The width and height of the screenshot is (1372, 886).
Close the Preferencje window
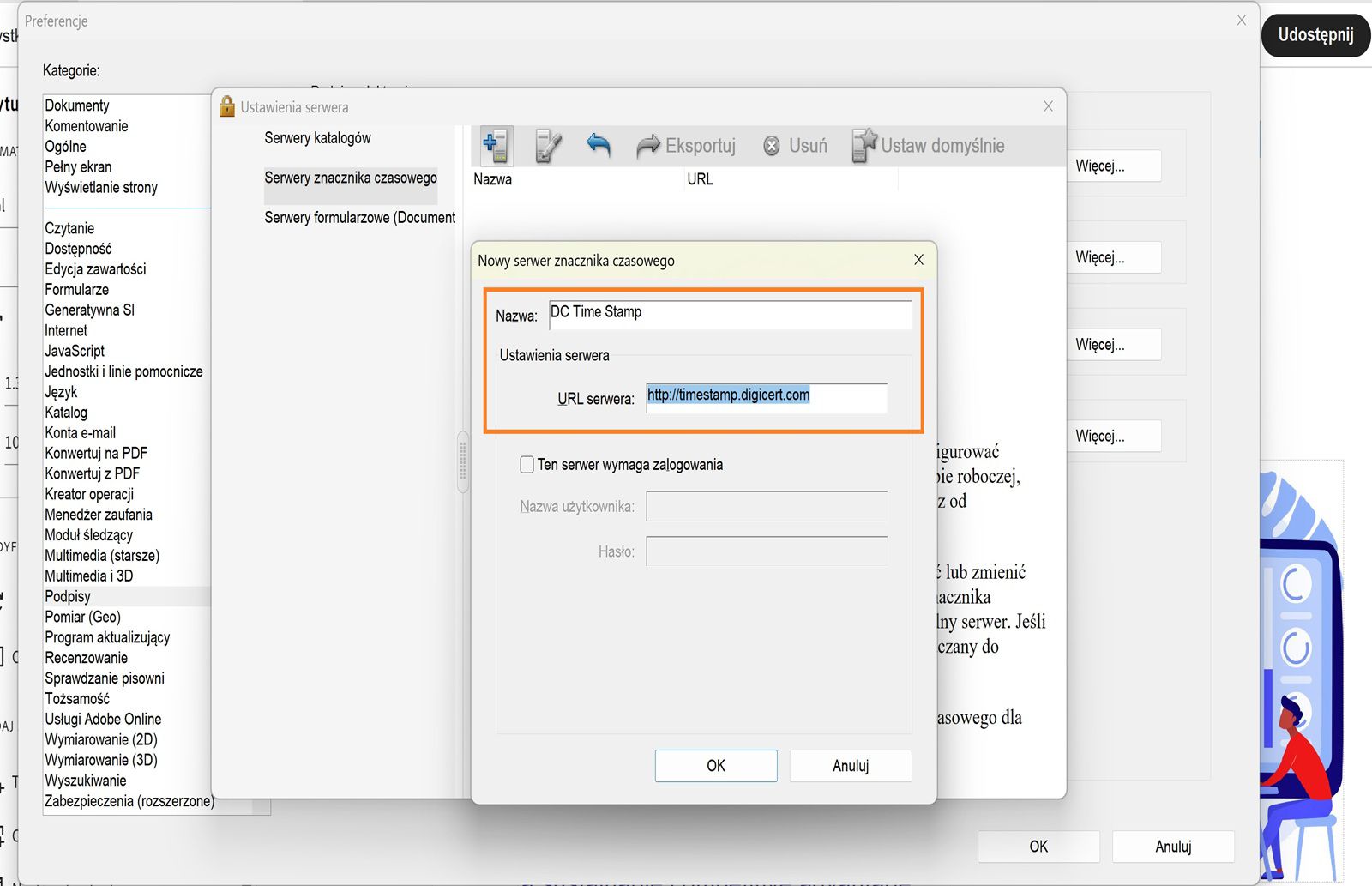[1241, 20]
